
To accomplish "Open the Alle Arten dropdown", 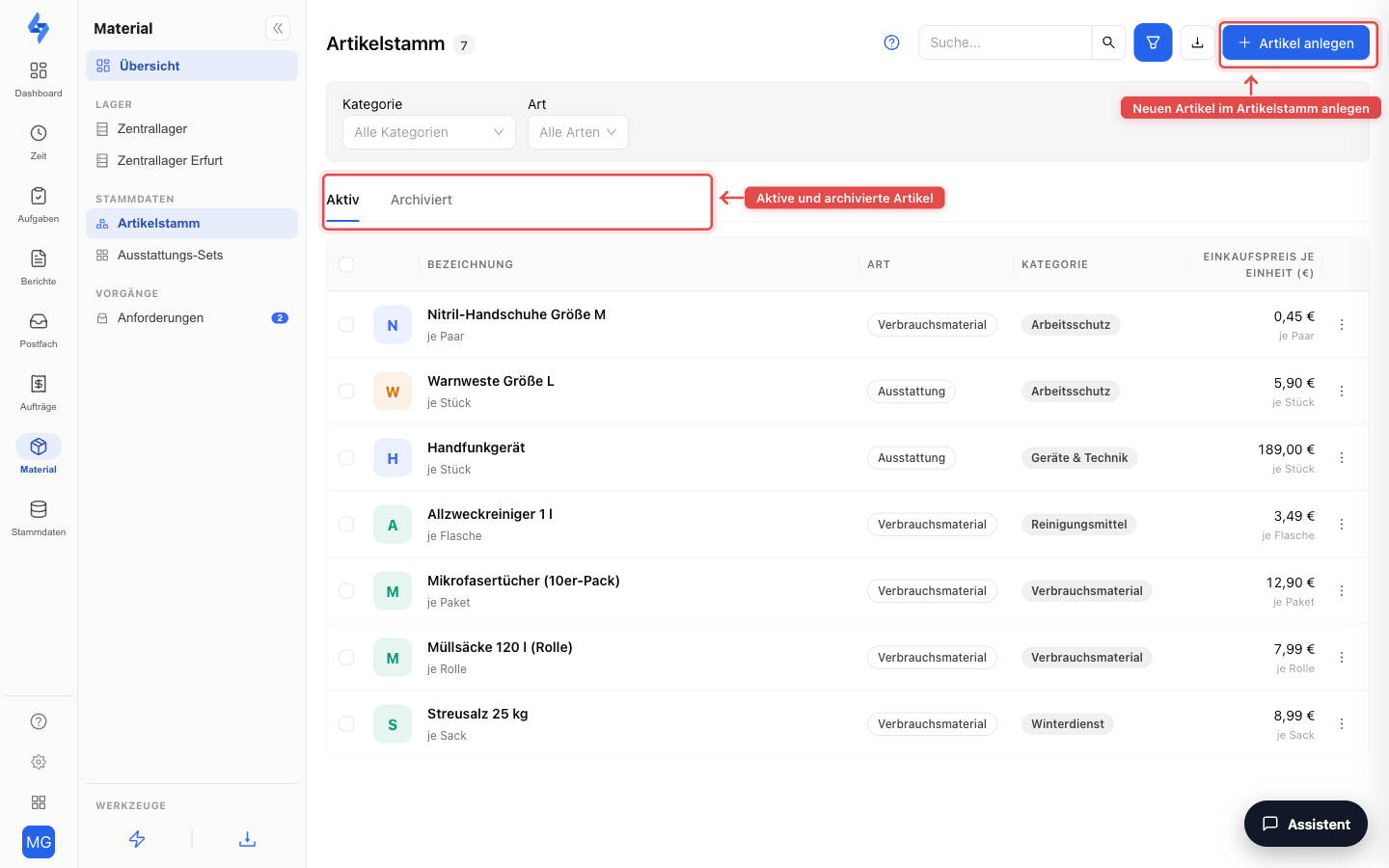I will coord(578,132).
